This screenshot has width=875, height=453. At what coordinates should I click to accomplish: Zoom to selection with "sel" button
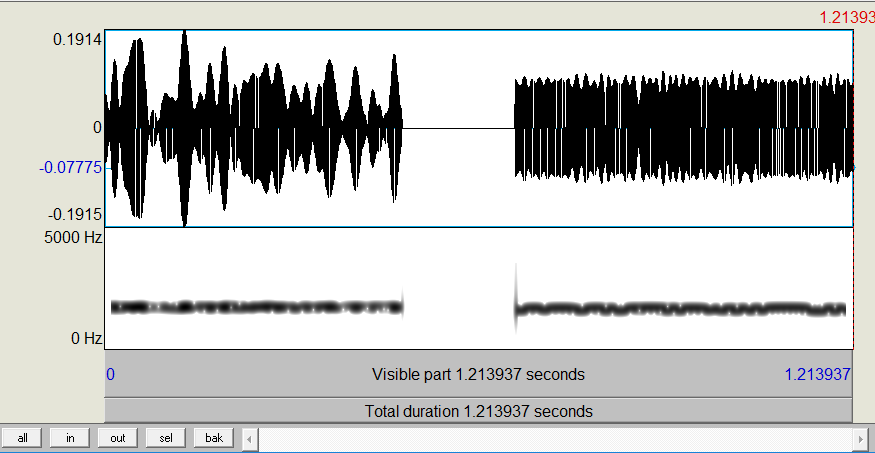click(x=166, y=438)
